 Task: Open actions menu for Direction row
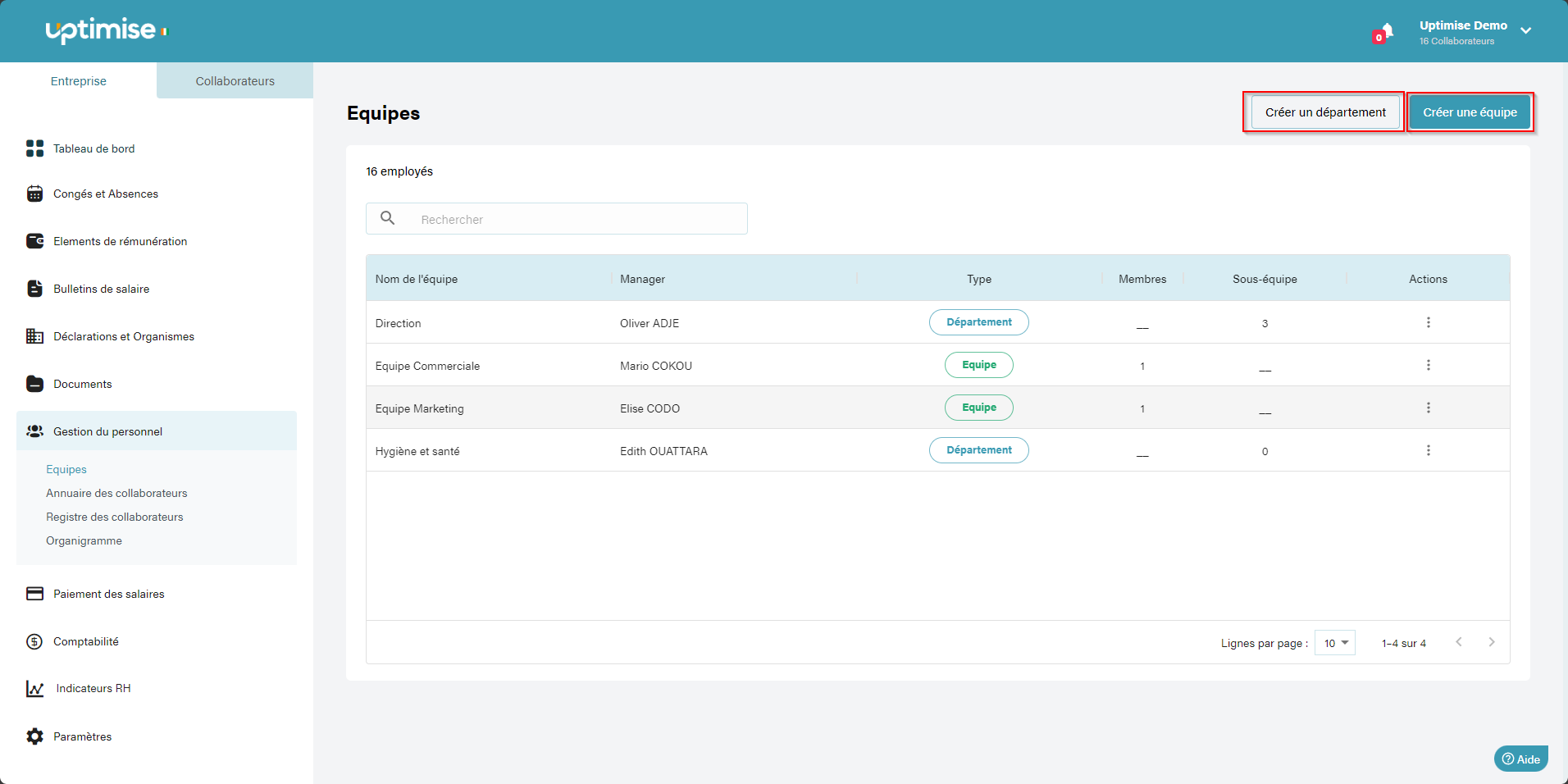click(1428, 322)
